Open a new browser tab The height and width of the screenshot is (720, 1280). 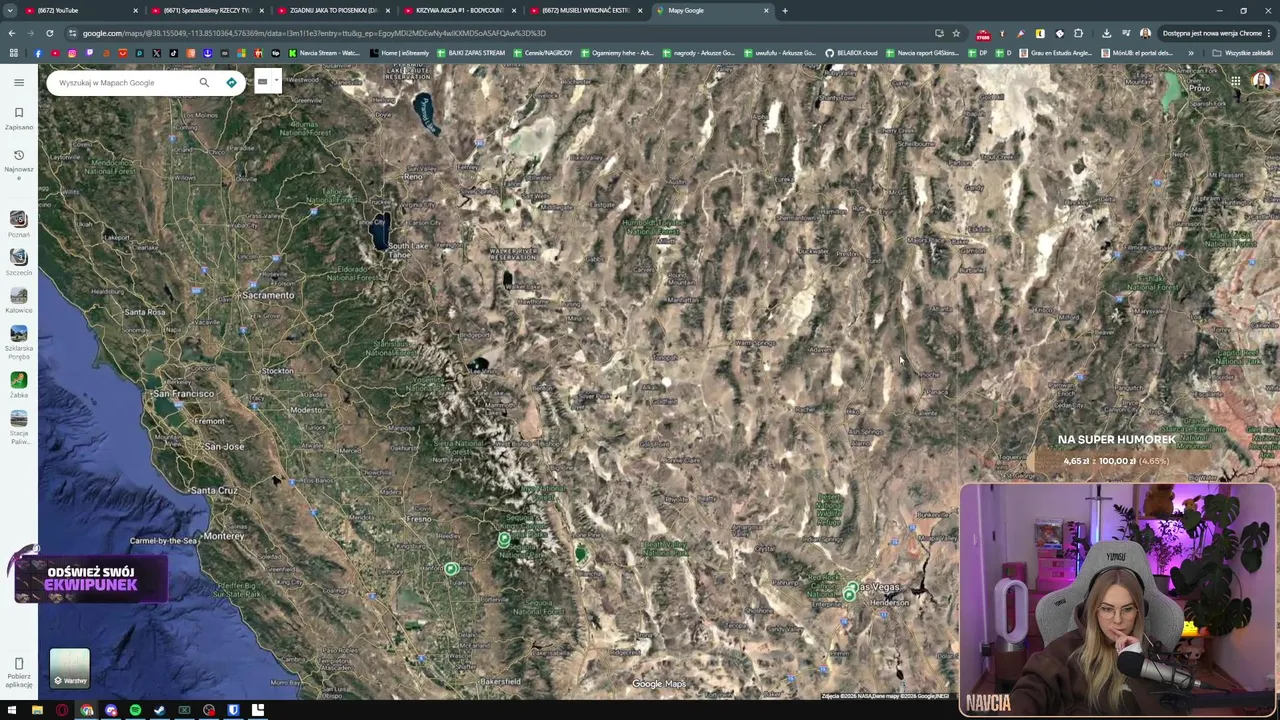(x=785, y=10)
